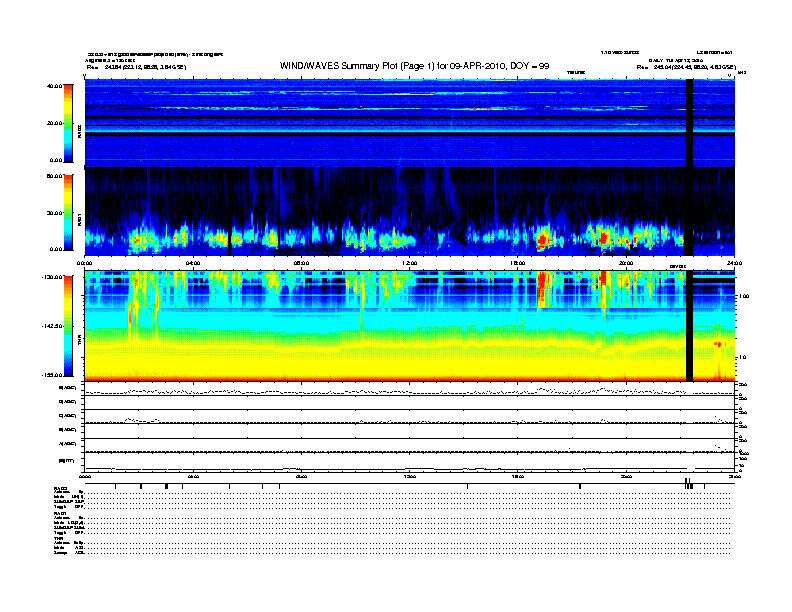Screen dimensions: 792x612
Task: Click the TNR color scale bar
Action: click(68, 326)
